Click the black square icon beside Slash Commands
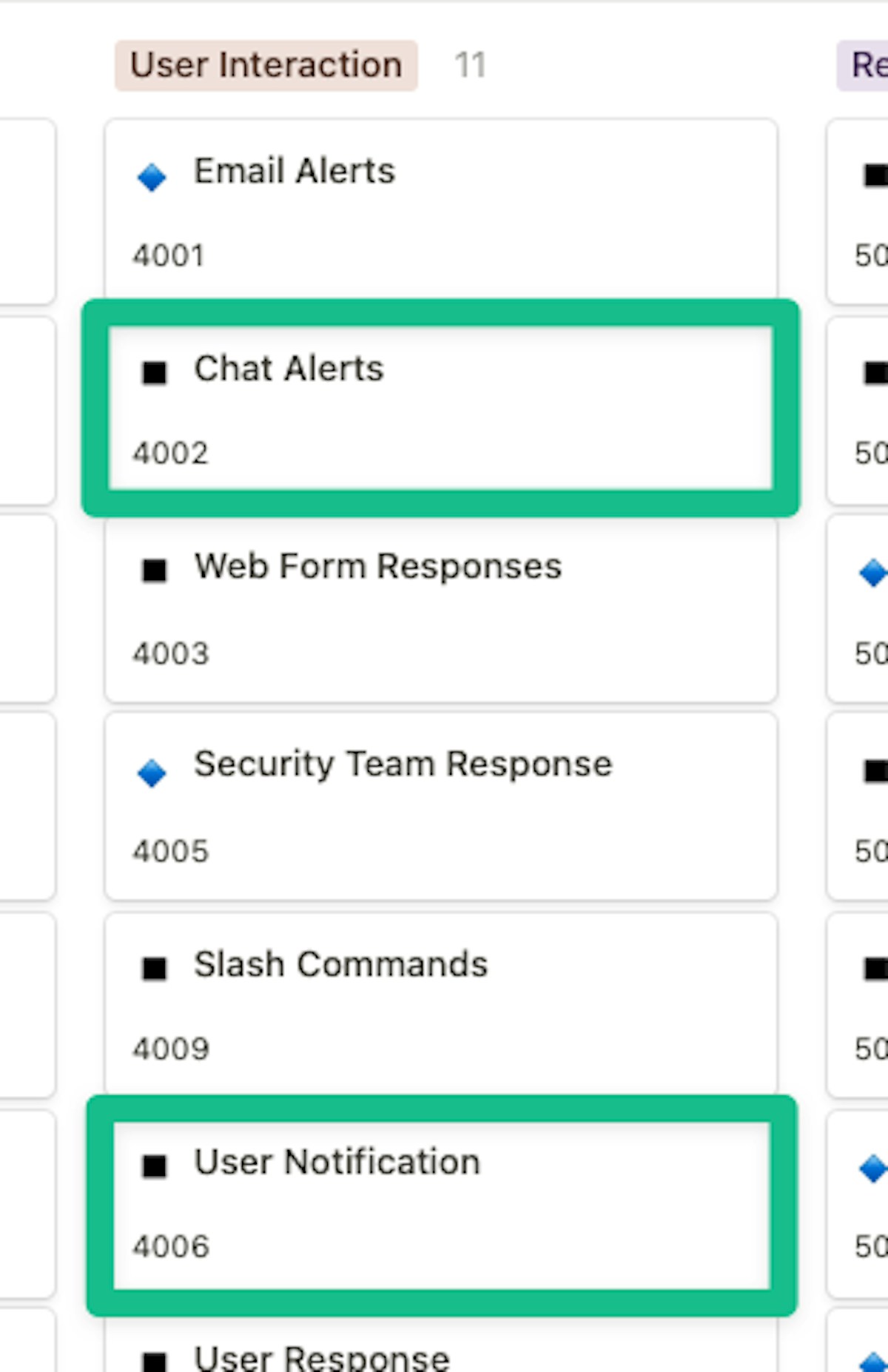888x1372 pixels. click(x=154, y=968)
